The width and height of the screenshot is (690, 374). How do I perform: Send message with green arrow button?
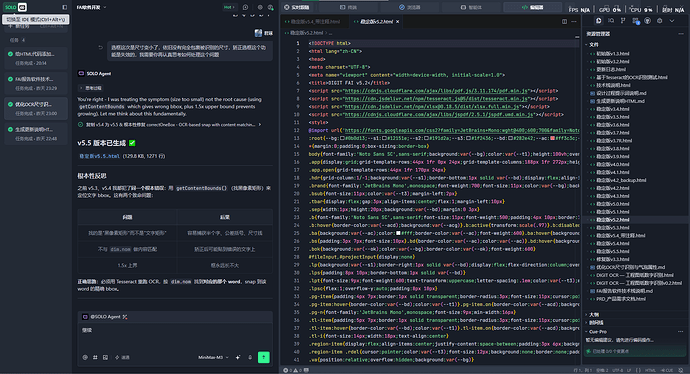pos(264,357)
